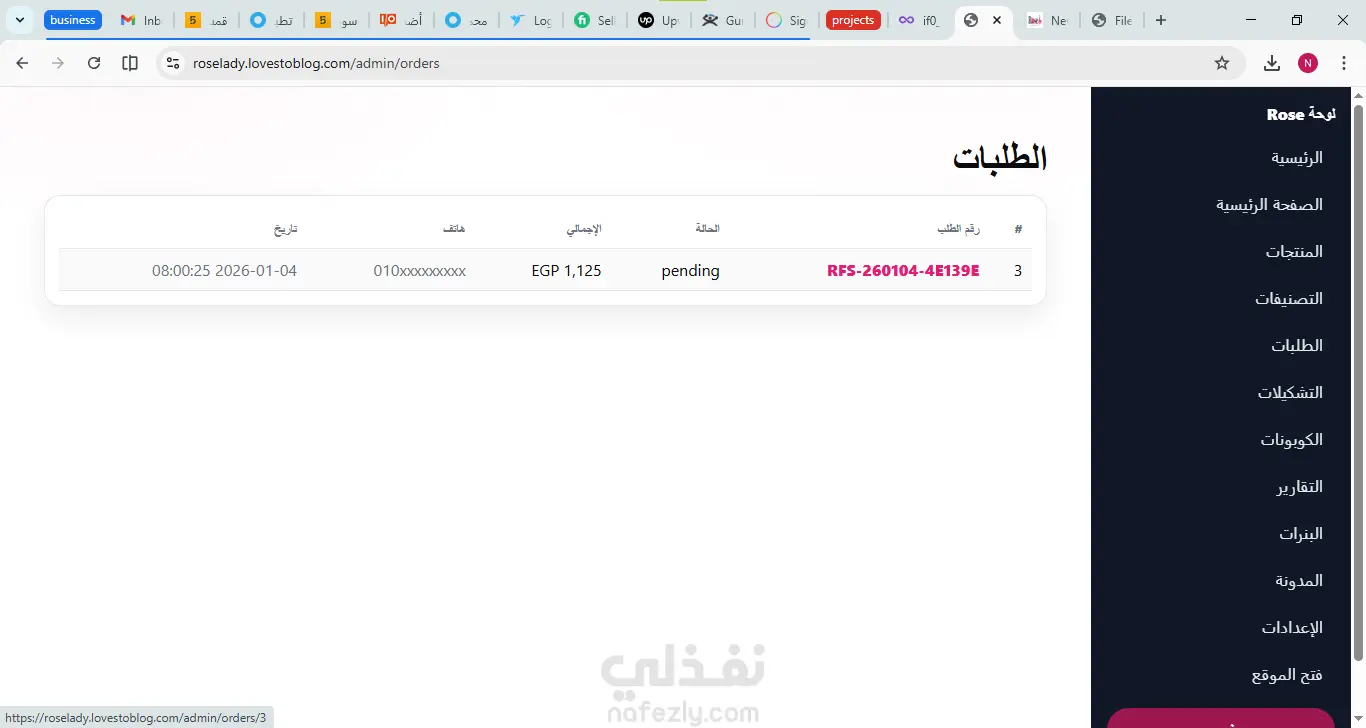This screenshot has width=1366, height=728.
Task: View site information icon in address bar
Action: (173, 63)
